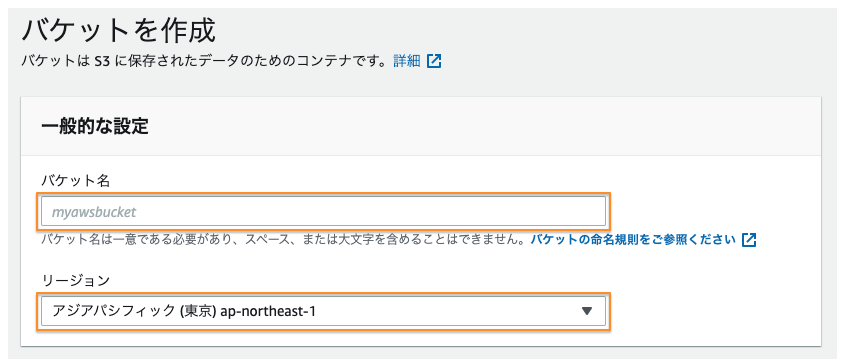Select the アジアパシフィック (東京) region value
The height and width of the screenshot is (364, 844).
135,311
